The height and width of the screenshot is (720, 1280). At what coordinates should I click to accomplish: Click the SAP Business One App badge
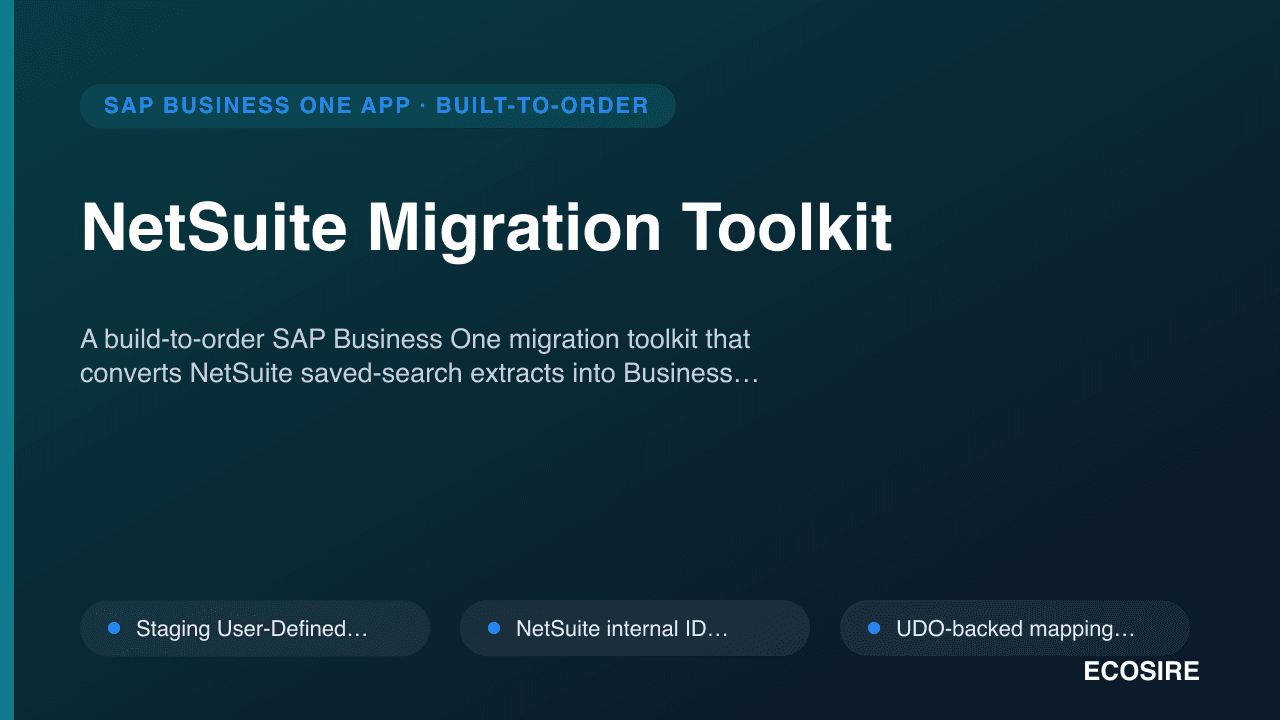(x=377, y=106)
